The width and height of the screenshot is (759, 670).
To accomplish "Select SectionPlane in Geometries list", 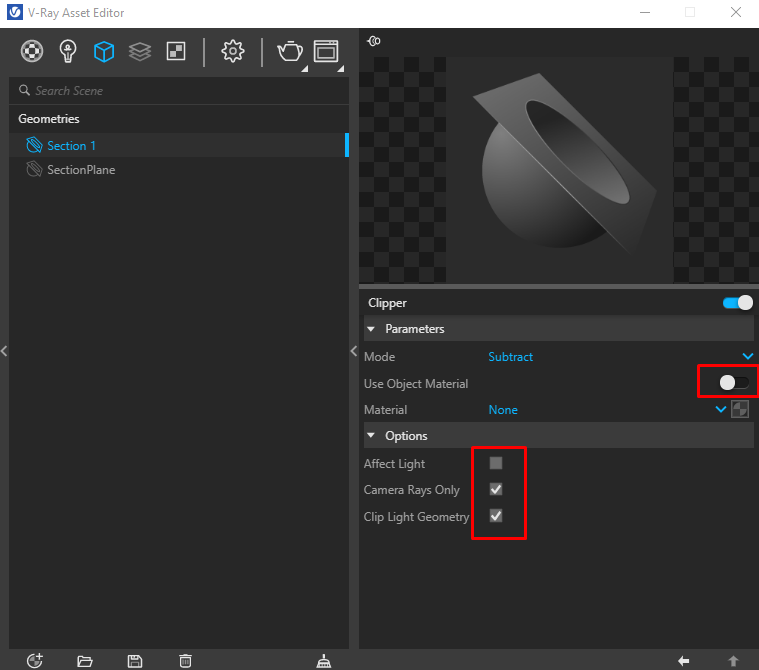I will (x=179, y=169).
